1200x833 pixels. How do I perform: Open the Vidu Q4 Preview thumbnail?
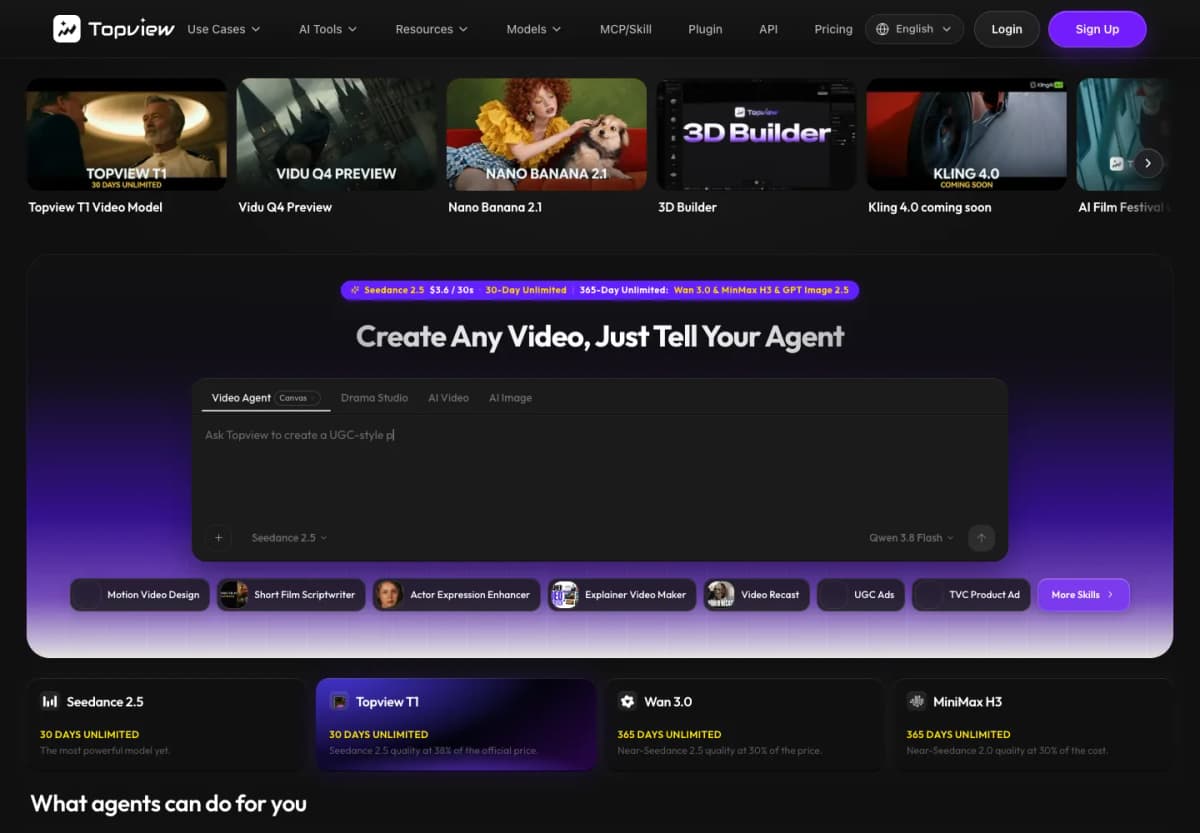[x=336, y=134]
